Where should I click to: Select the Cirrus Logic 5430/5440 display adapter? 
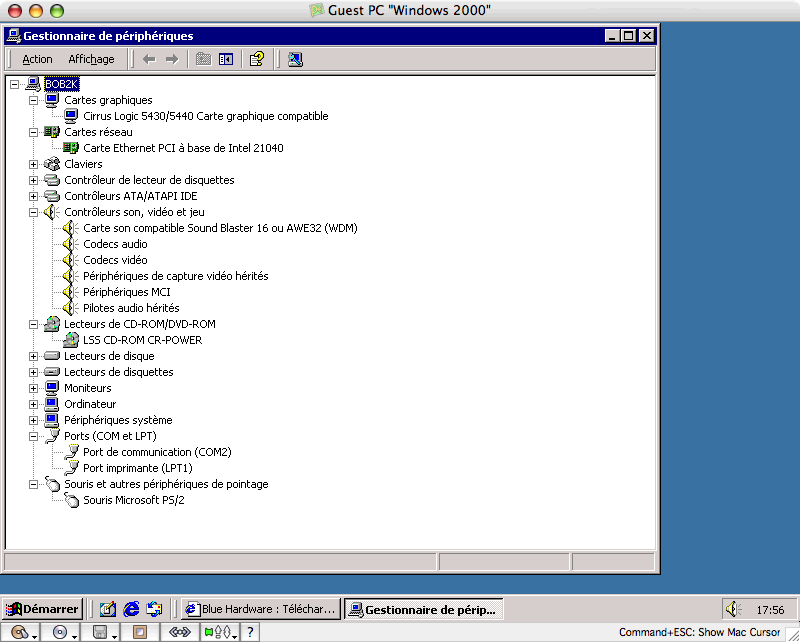206,116
